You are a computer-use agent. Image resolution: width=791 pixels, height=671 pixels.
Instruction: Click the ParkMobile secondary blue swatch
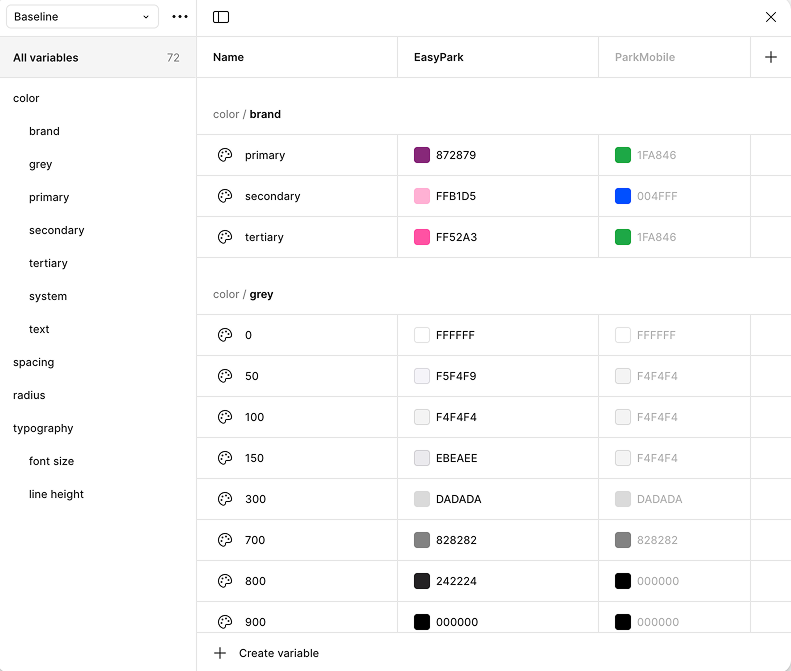coord(623,196)
